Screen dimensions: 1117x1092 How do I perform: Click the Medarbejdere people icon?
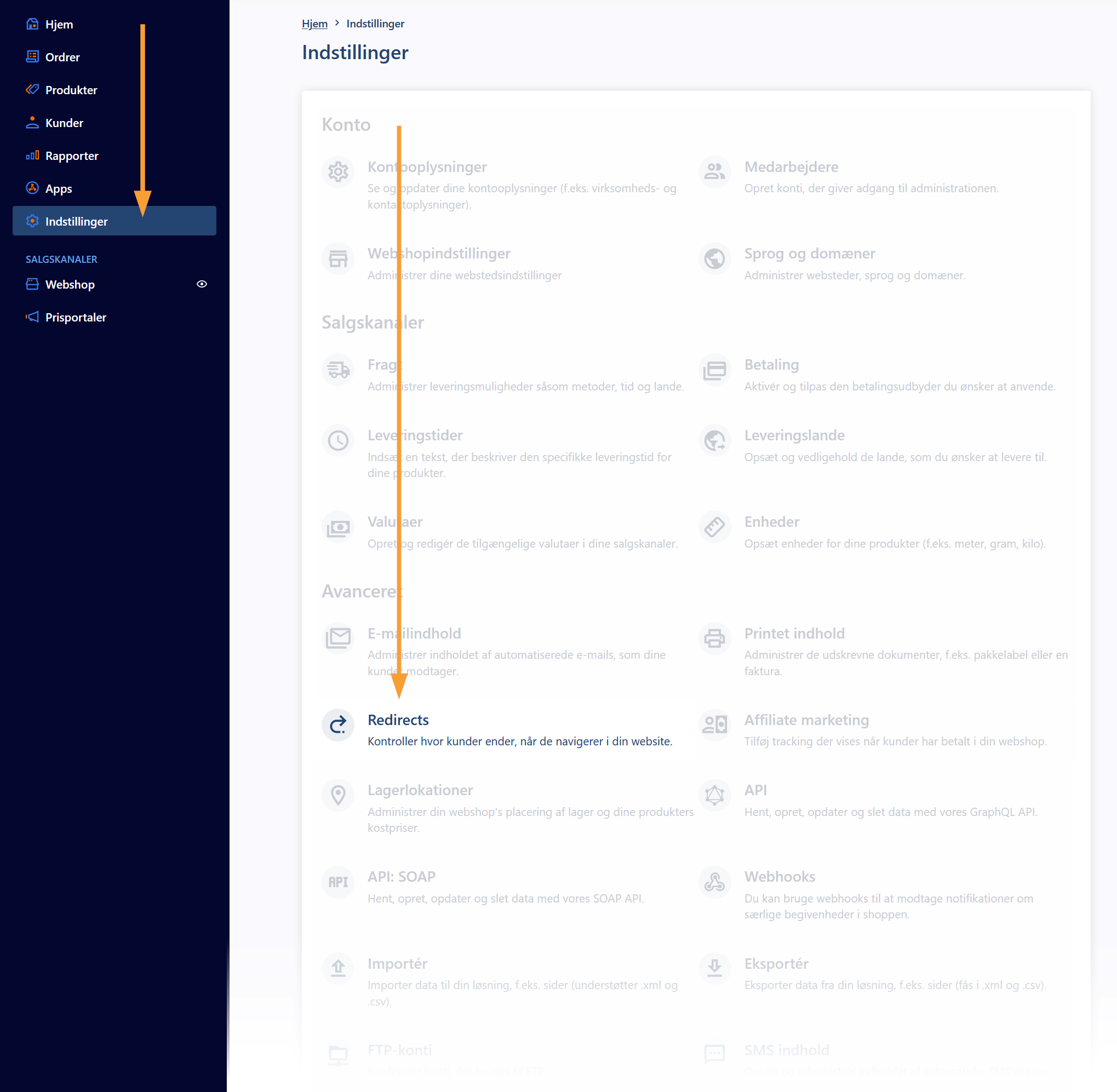[714, 171]
